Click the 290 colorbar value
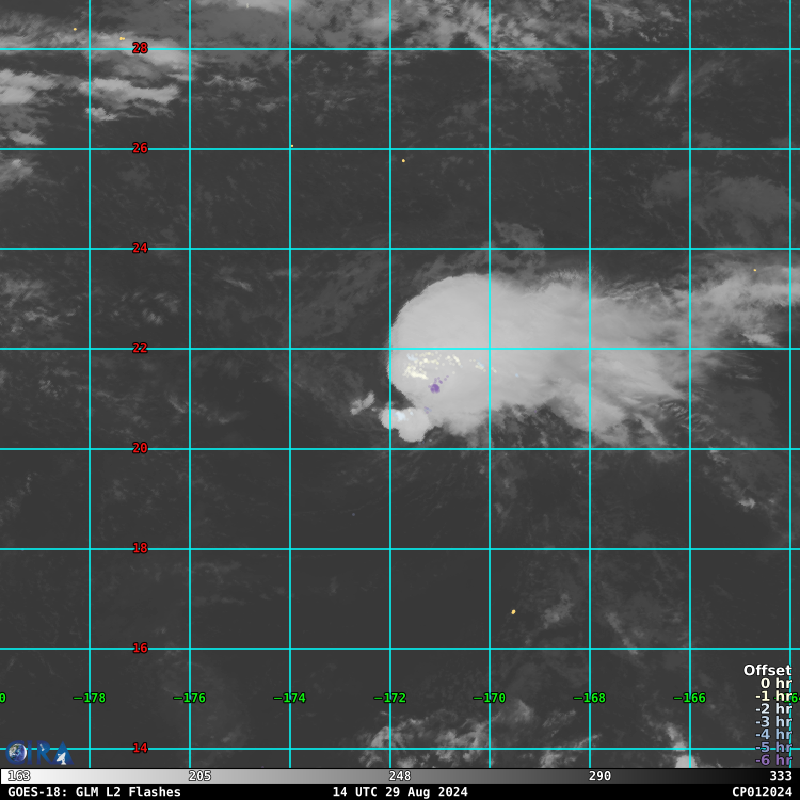Screen dimensions: 800x800 pyautogui.click(x=599, y=776)
